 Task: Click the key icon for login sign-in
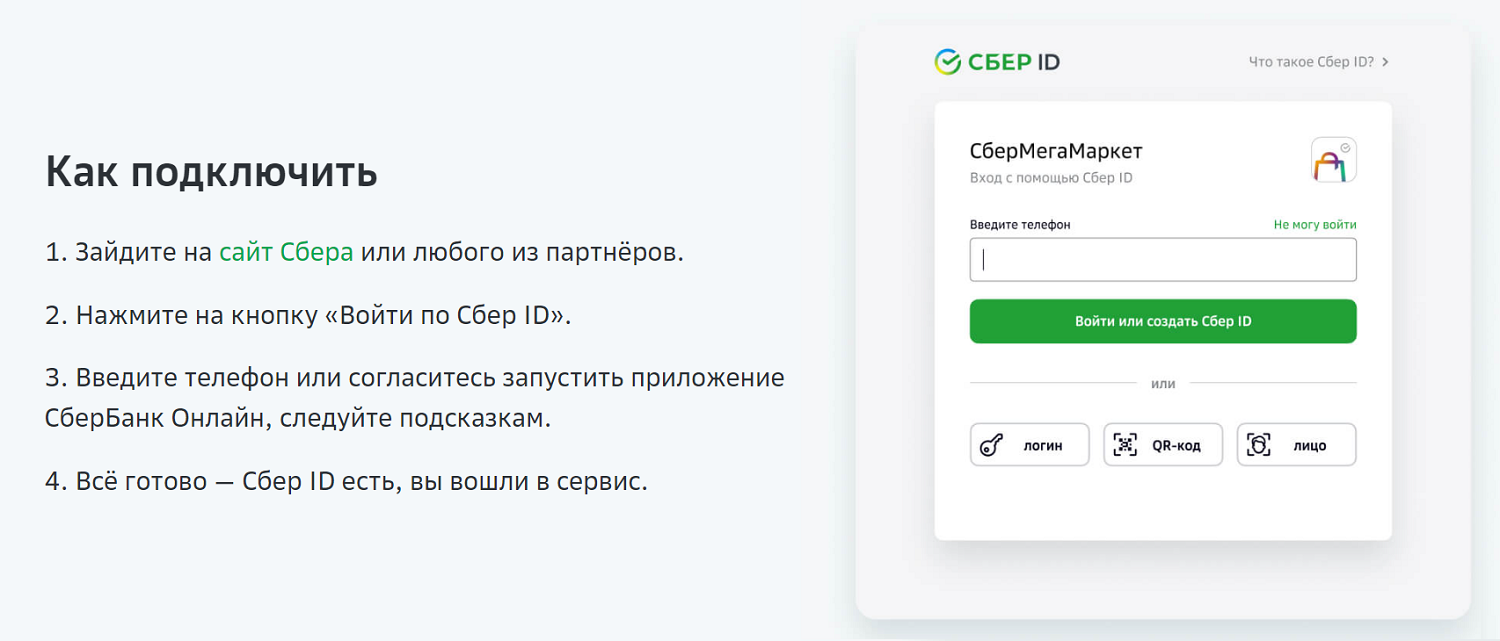pyautogui.click(x=992, y=445)
